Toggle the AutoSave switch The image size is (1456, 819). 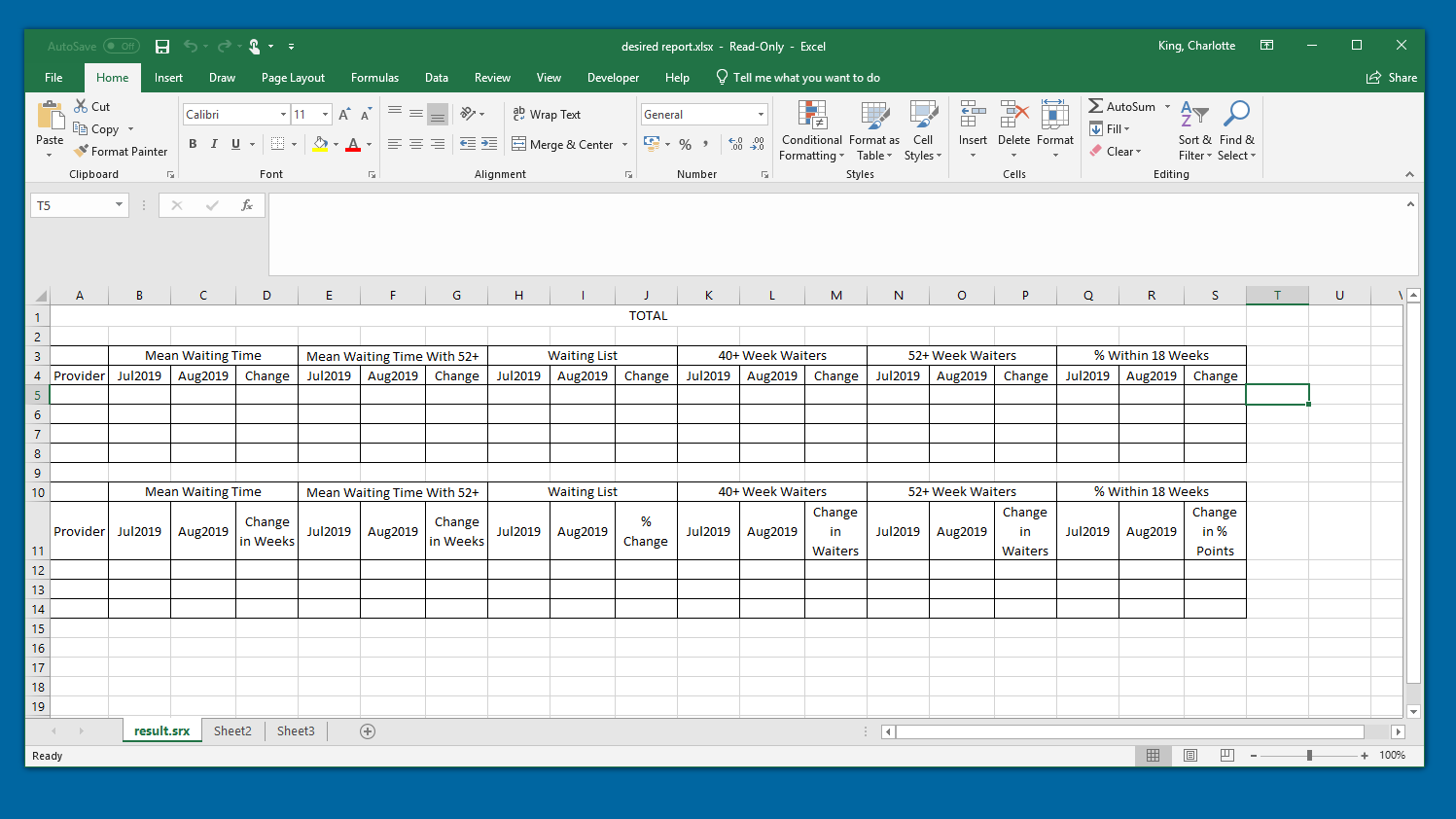[122, 47]
